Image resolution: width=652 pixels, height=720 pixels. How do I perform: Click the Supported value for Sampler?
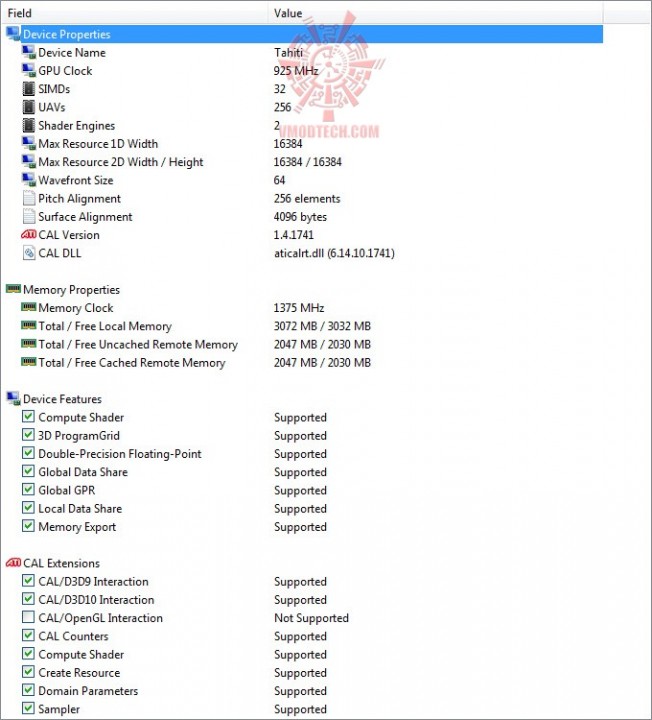coord(300,709)
